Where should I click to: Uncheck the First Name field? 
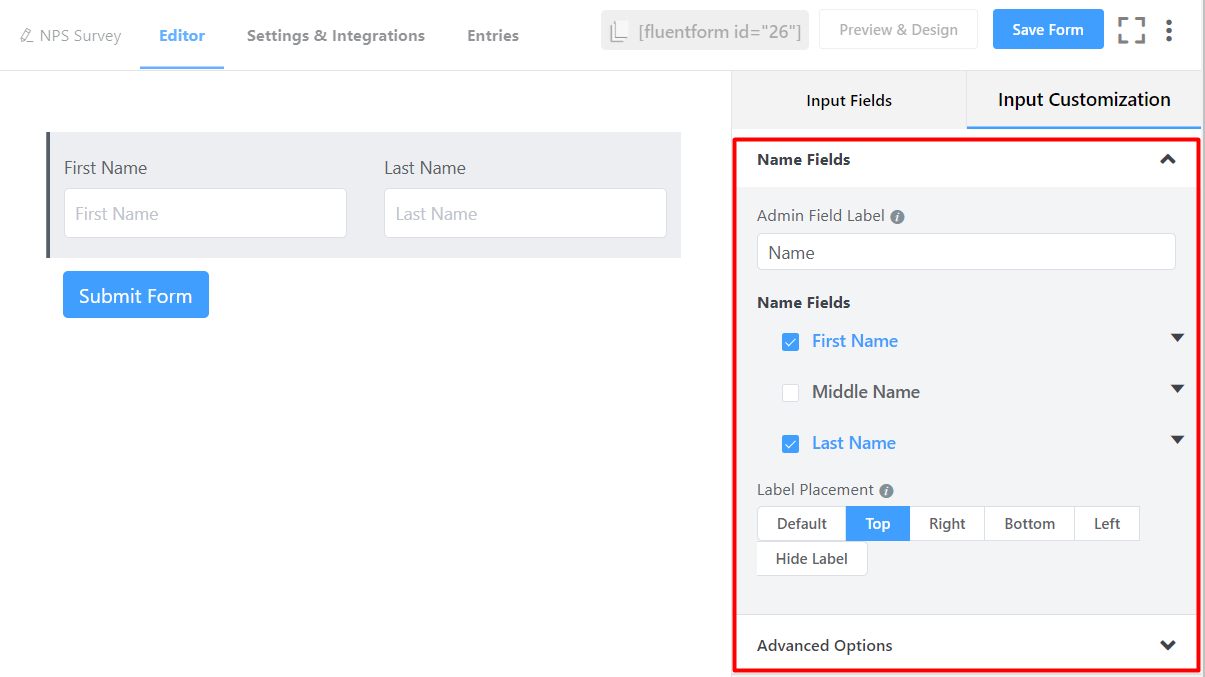pyautogui.click(x=791, y=342)
